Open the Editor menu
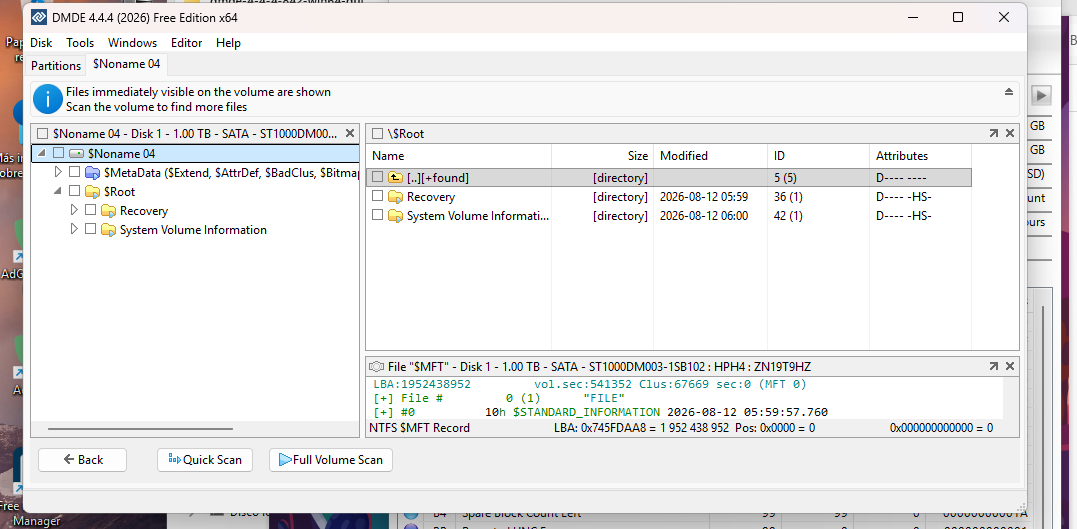 (187, 43)
